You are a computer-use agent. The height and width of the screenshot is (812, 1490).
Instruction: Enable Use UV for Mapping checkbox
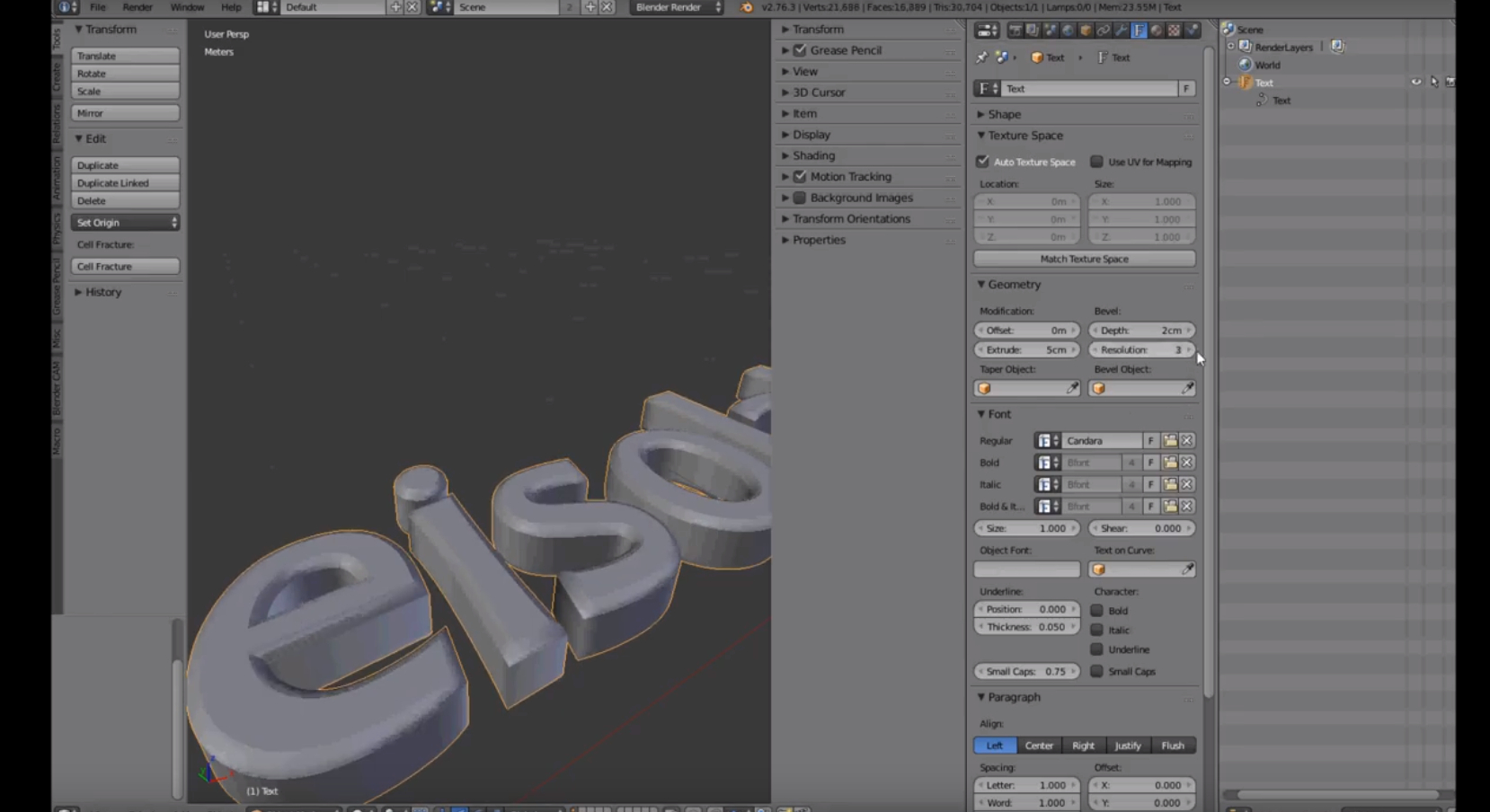tap(1096, 162)
